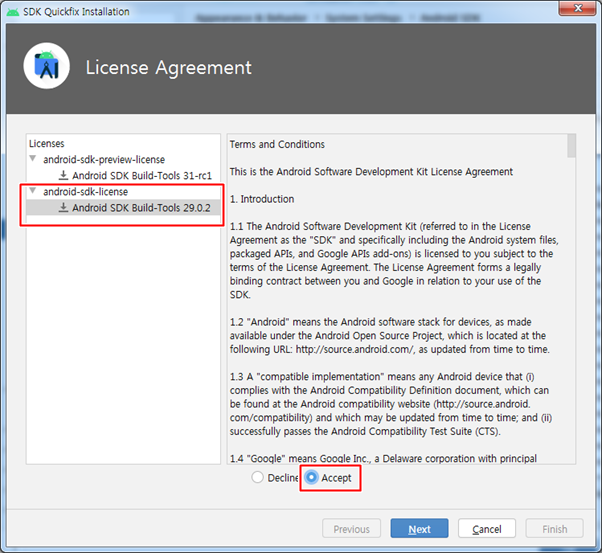Click download icon beside Build-Tools 29.0.2
This screenshot has width=602, height=553.
tap(63, 208)
